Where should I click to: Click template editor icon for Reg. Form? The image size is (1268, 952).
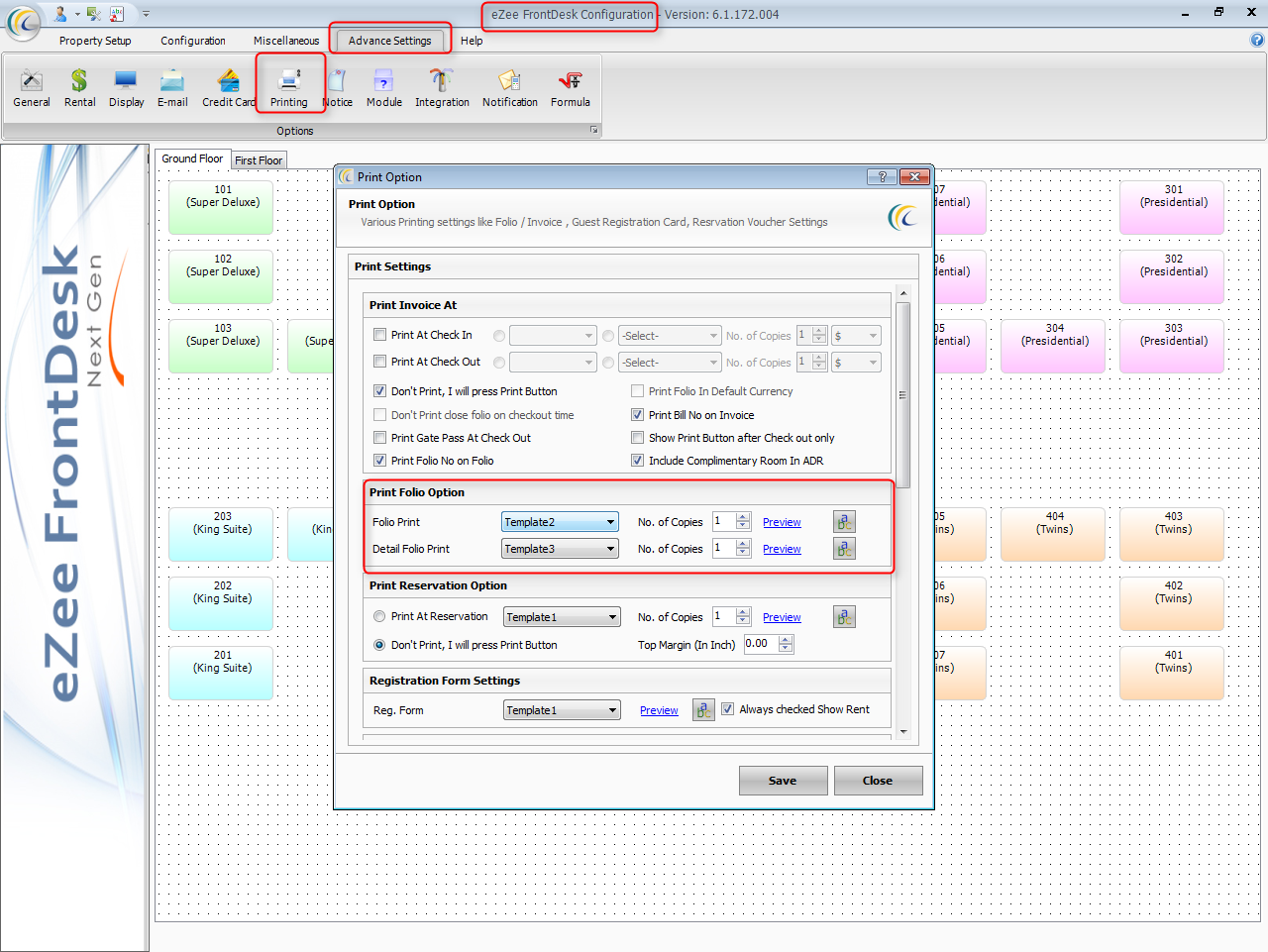[703, 710]
